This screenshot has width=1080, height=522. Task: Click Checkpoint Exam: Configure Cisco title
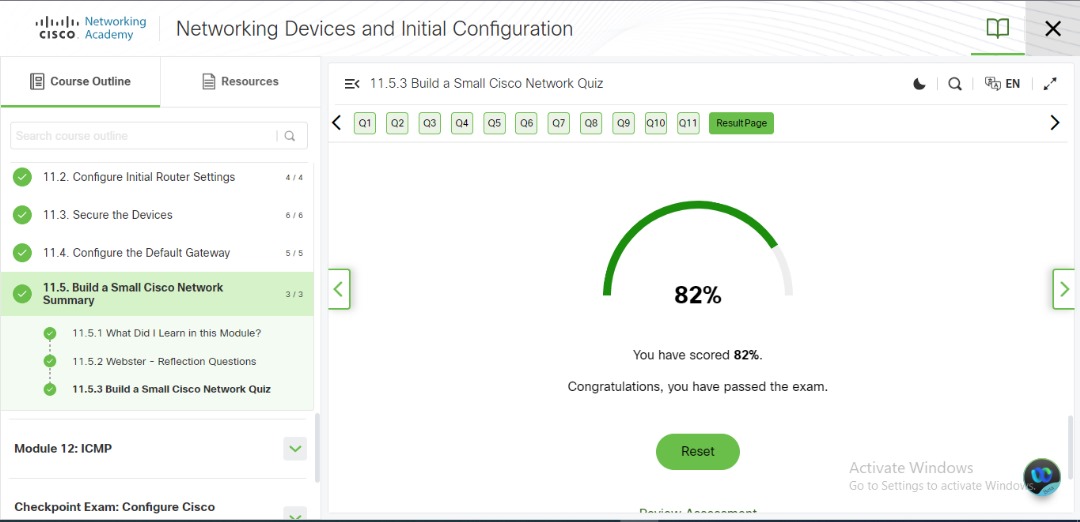pos(114,507)
